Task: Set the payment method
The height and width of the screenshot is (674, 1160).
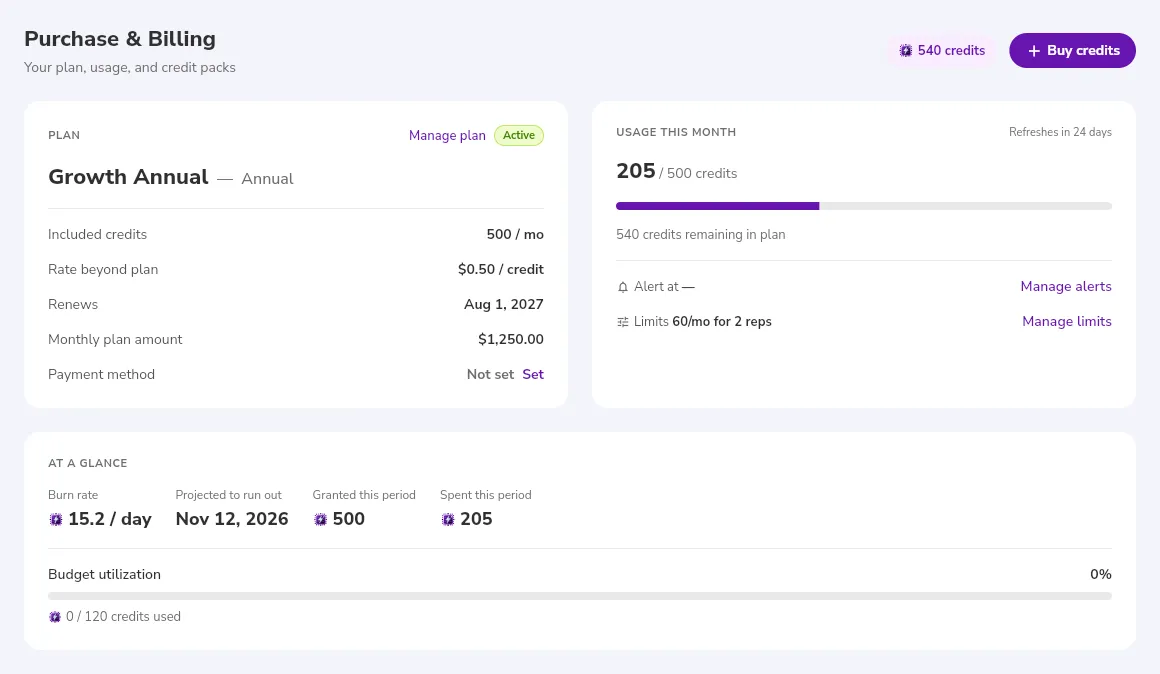Action: pyautogui.click(x=533, y=374)
